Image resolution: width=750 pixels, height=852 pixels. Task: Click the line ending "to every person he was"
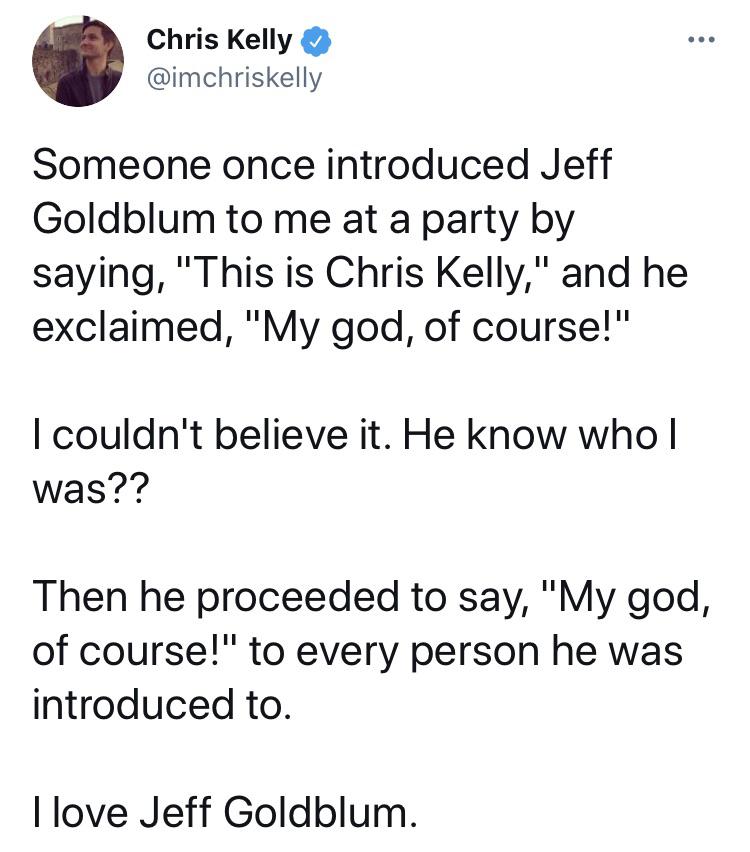pyautogui.click(x=358, y=651)
